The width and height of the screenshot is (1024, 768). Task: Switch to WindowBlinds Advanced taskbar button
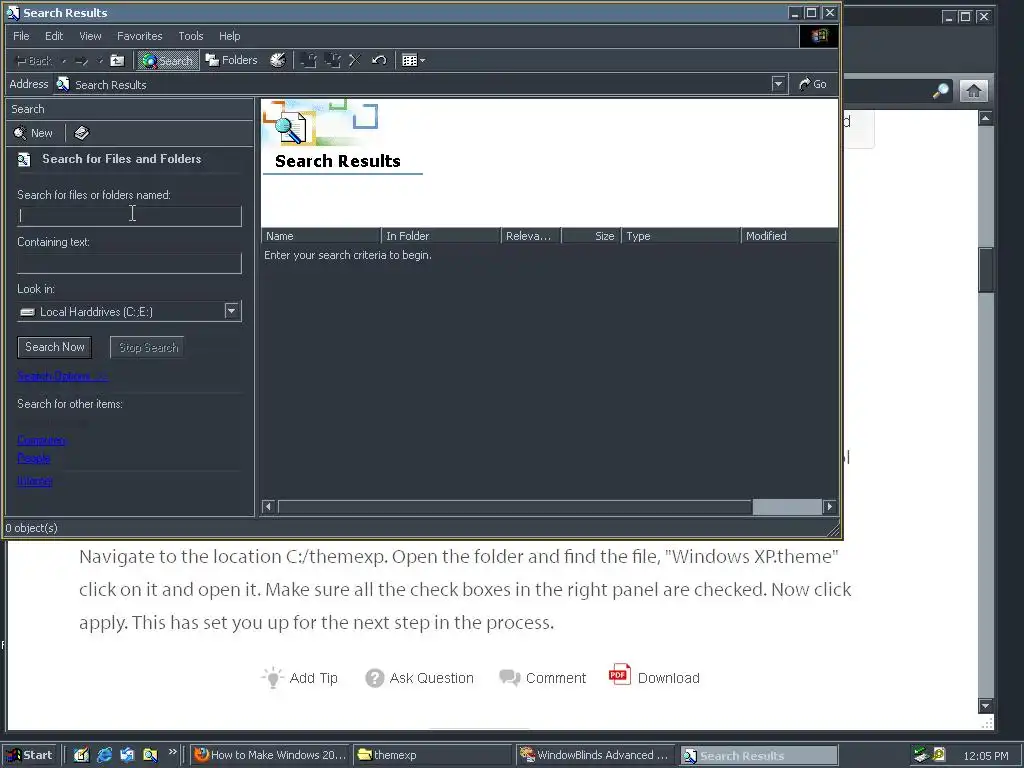pos(595,755)
